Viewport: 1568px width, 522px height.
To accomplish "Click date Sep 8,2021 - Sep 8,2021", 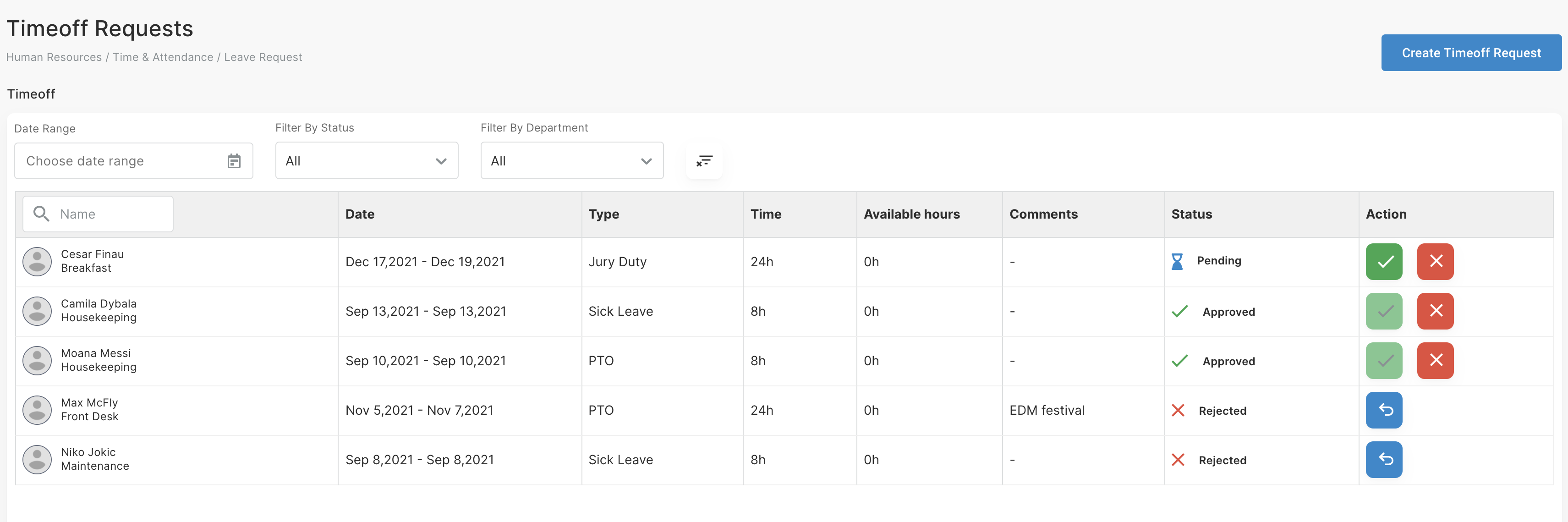I will pos(419,460).
